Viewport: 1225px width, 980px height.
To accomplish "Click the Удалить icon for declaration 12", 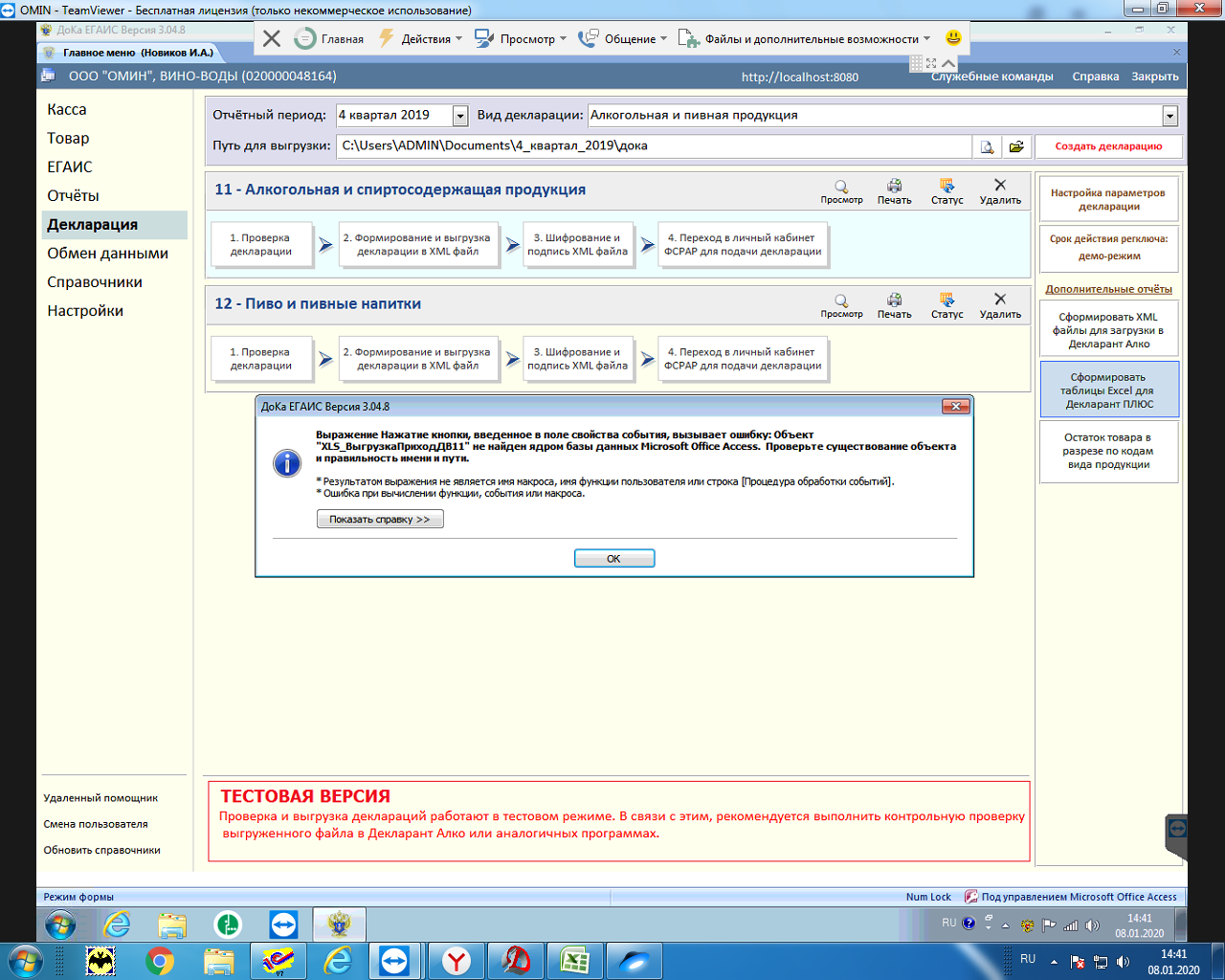I will point(1000,301).
